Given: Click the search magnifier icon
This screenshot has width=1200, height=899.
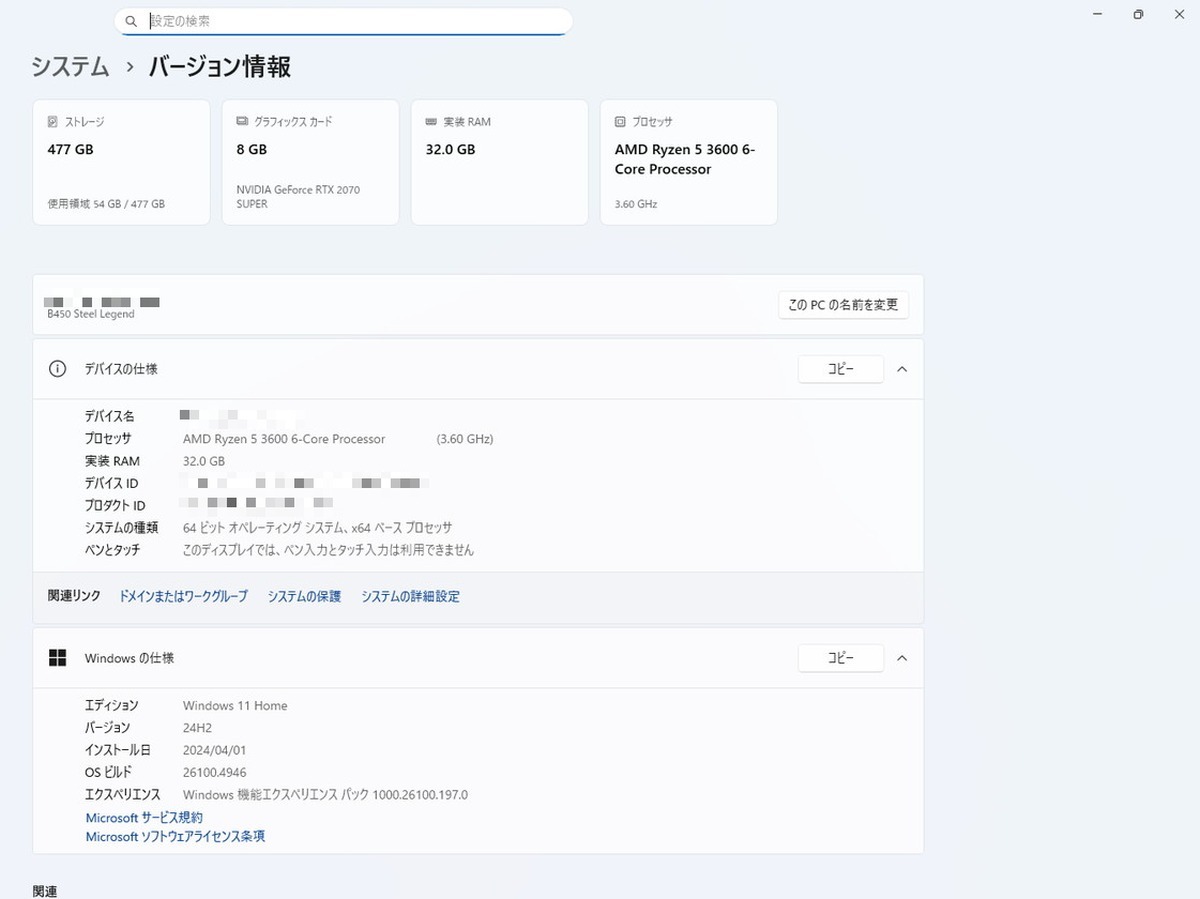Looking at the screenshot, I should pos(131,21).
